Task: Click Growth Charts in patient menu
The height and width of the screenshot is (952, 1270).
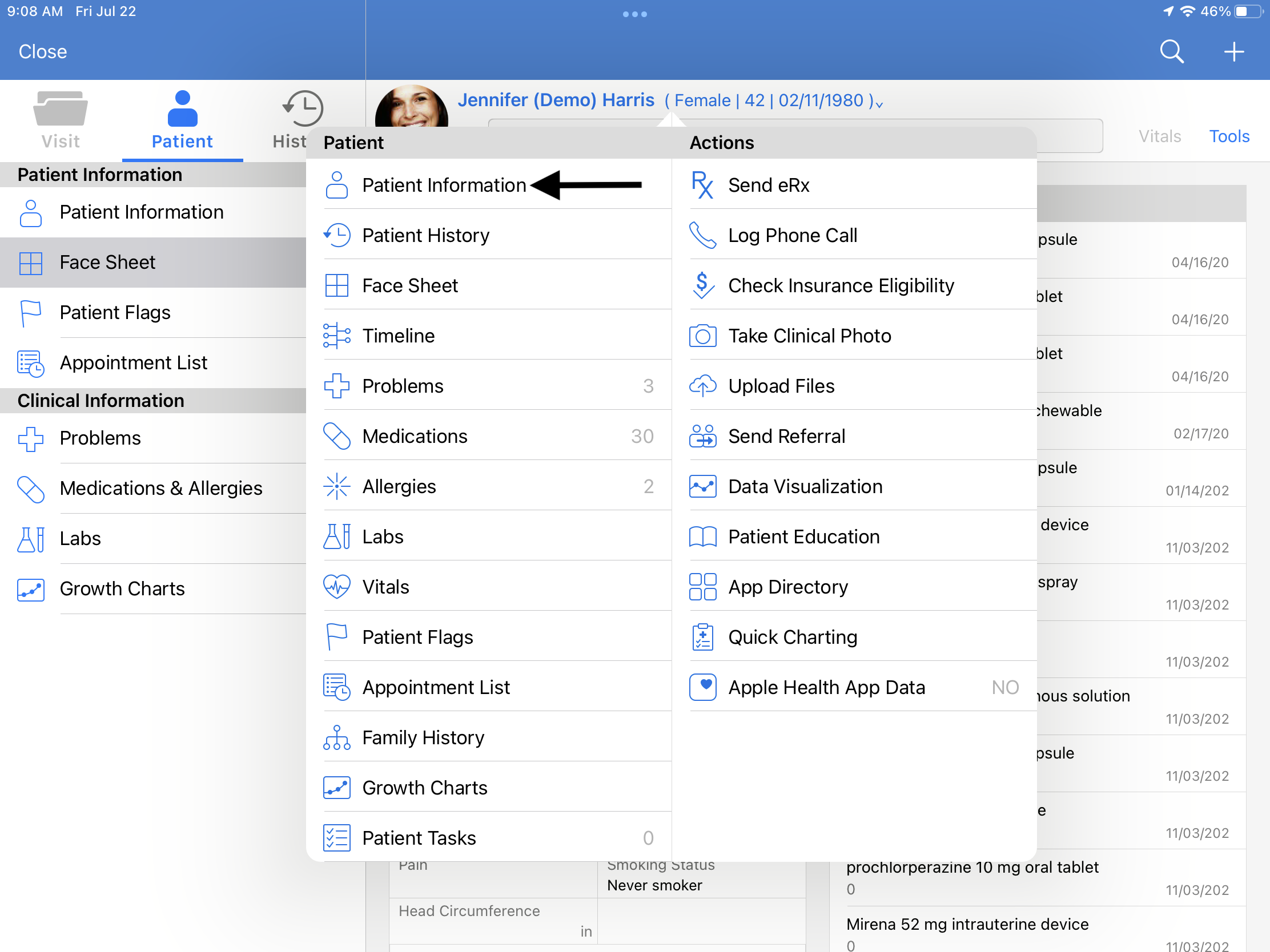Action: tap(425, 787)
